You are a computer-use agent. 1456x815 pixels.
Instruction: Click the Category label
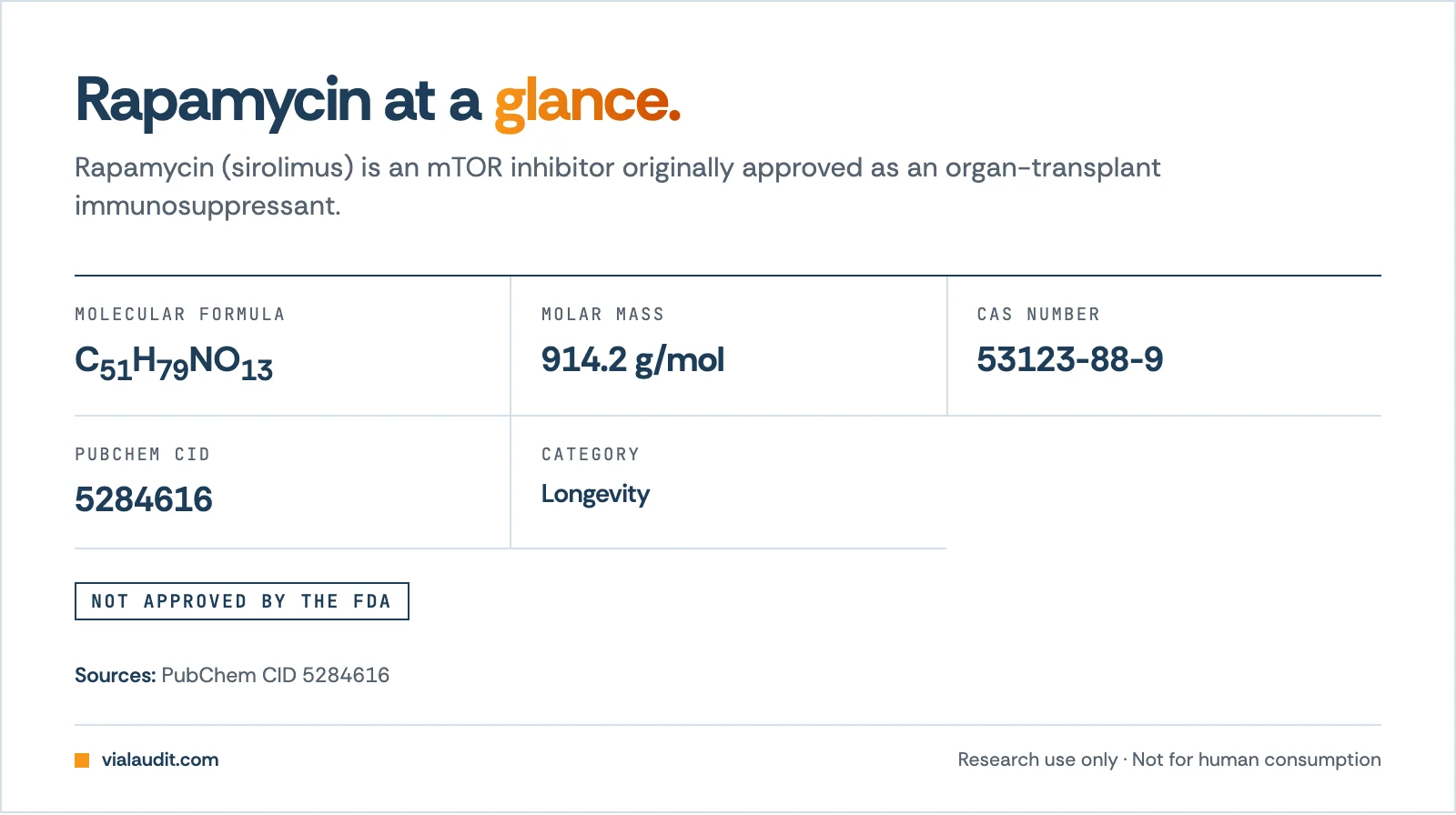click(591, 454)
